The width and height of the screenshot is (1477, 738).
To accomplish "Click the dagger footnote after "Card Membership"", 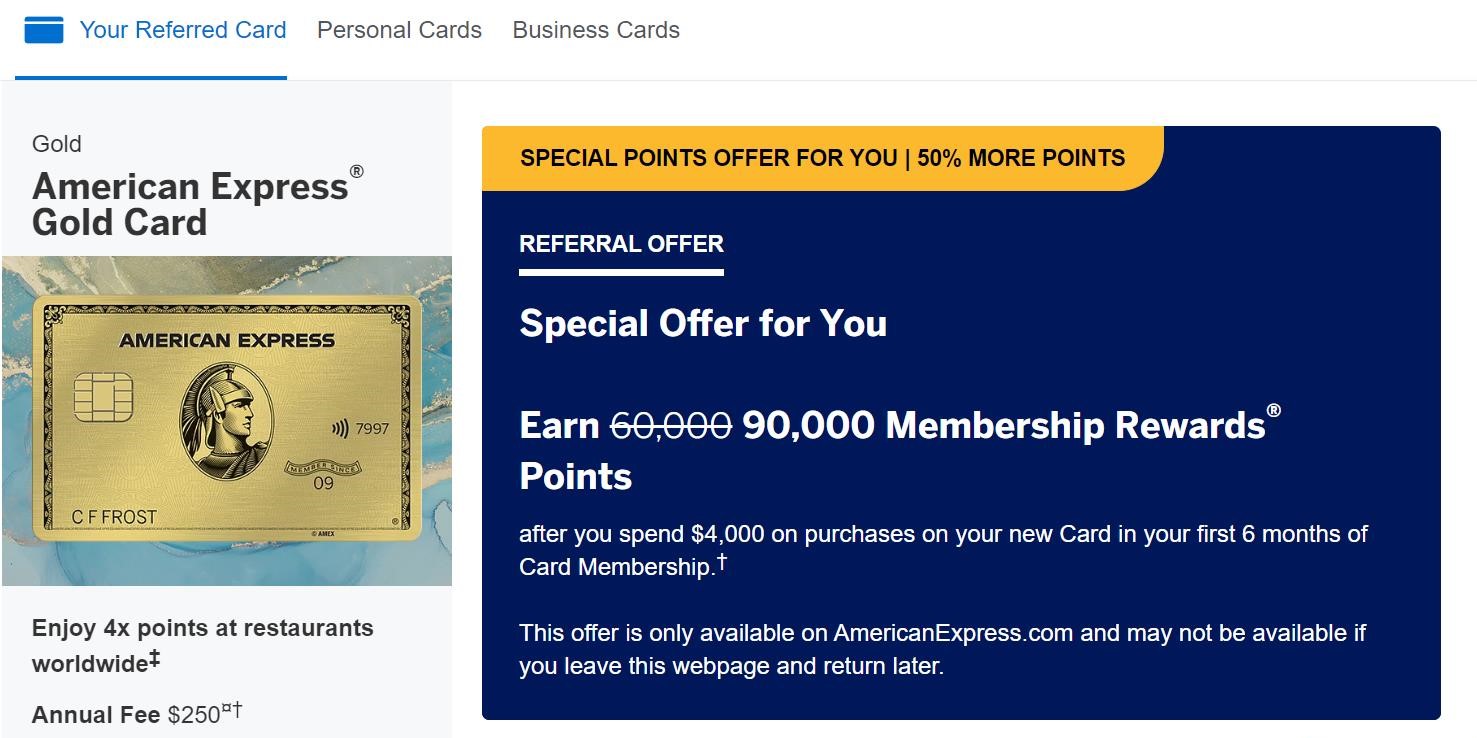I will [722, 559].
